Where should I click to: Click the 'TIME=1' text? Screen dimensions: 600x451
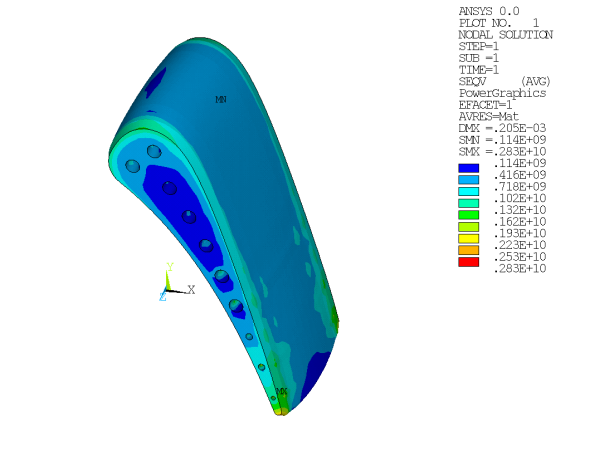tap(479, 70)
